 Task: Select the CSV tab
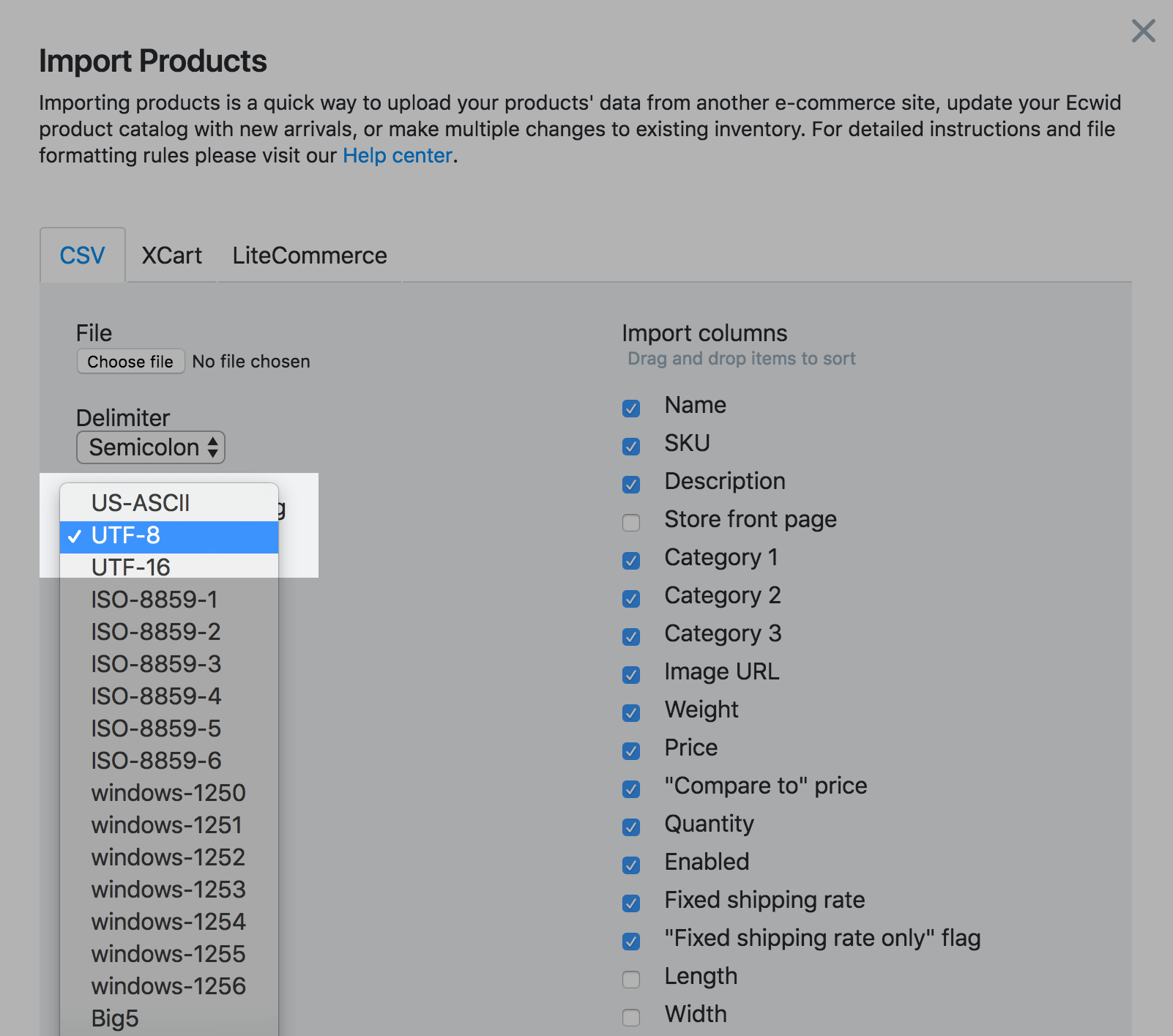pyautogui.click(x=82, y=255)
